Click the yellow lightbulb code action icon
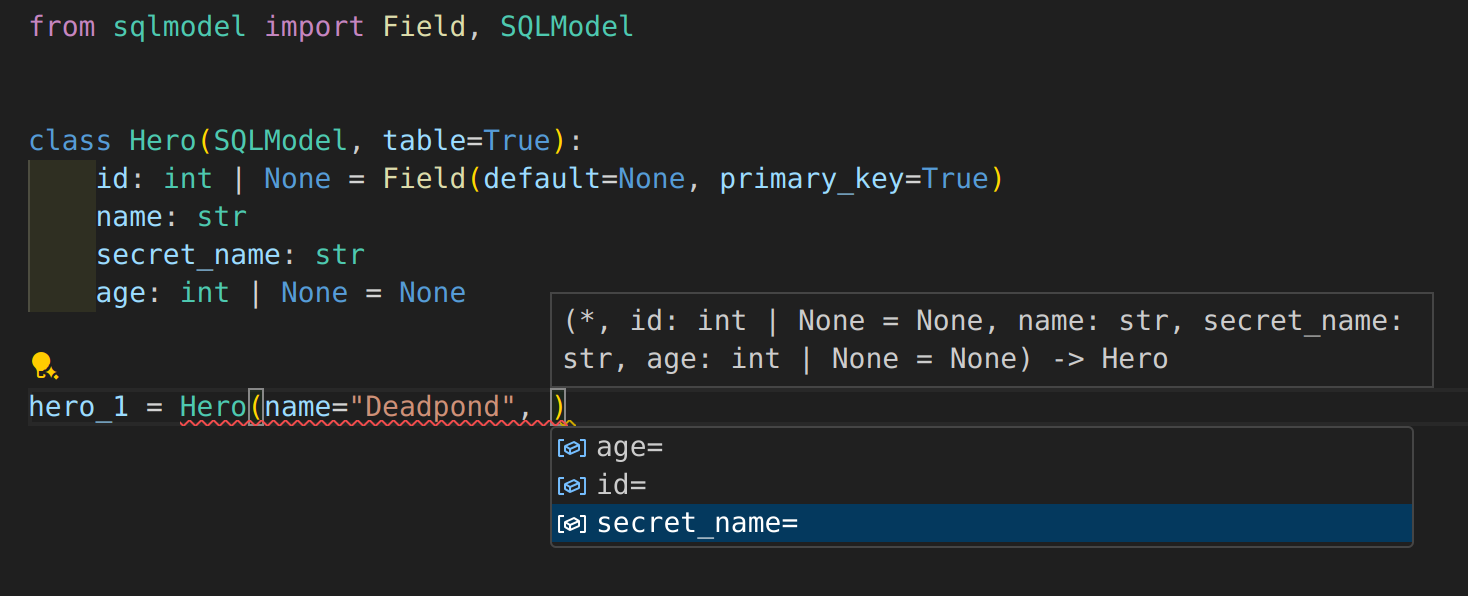Image resolution: width=1468 pixels, height=596 pixels. 43,365
